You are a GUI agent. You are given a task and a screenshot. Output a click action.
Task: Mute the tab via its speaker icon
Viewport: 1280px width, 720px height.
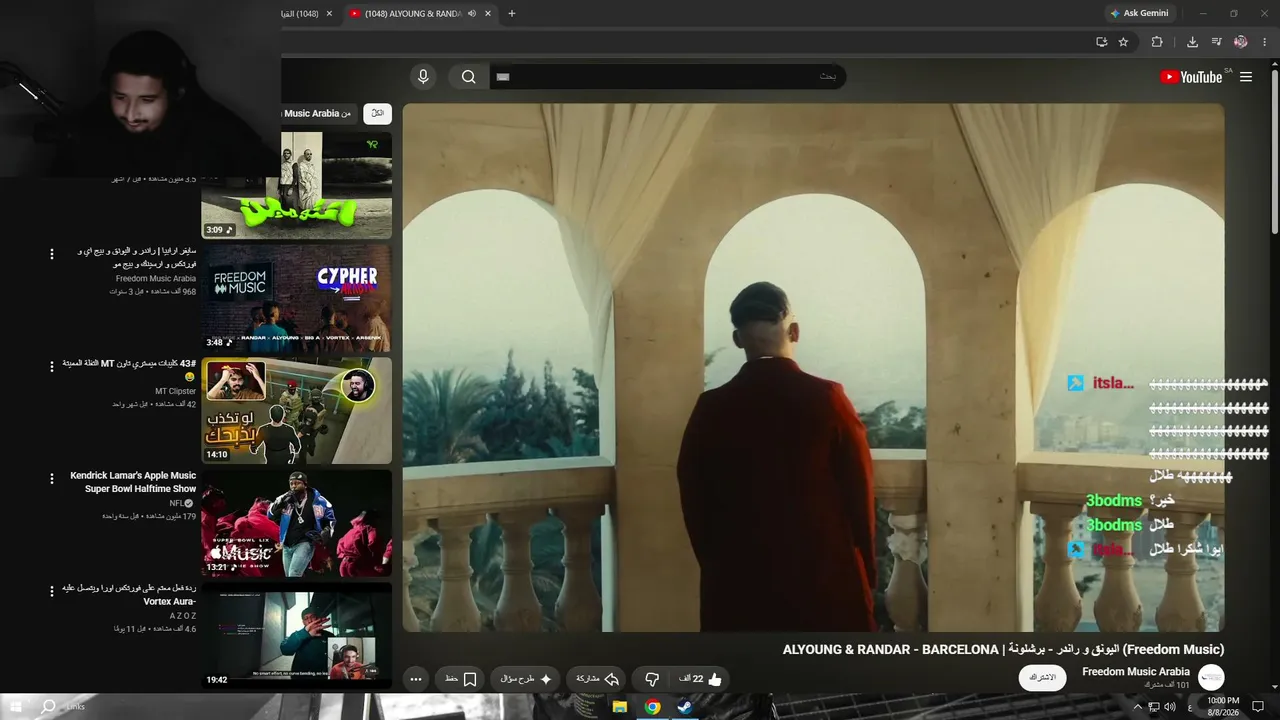(x=471, y=14)
